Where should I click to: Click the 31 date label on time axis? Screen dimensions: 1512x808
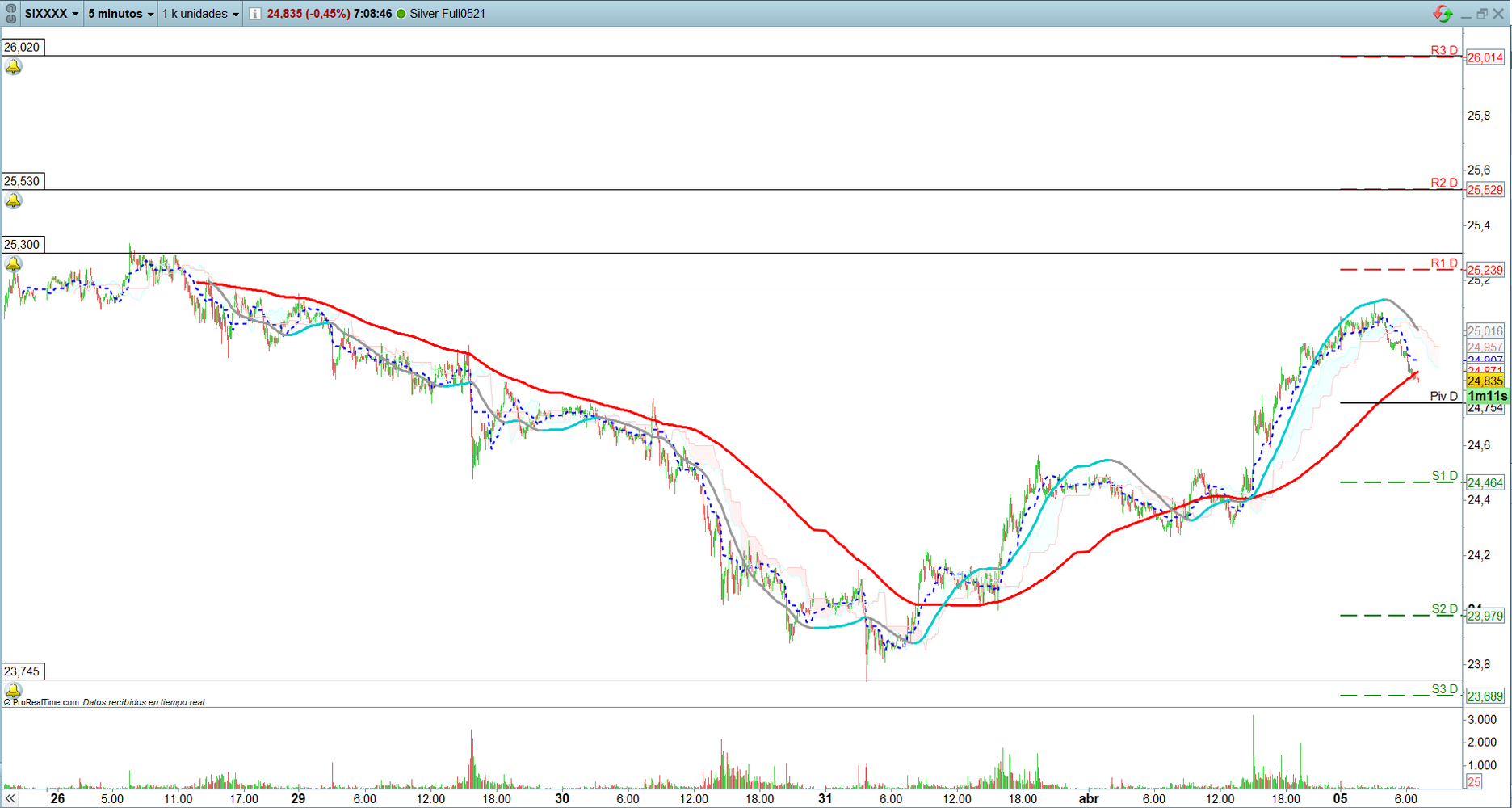[x=825, y=798]
